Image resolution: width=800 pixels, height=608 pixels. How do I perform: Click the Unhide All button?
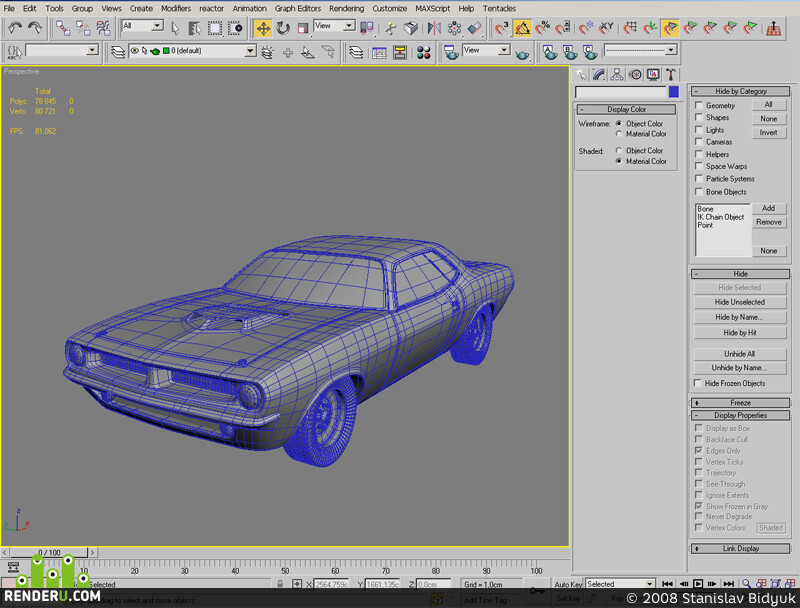click(740, 353)
